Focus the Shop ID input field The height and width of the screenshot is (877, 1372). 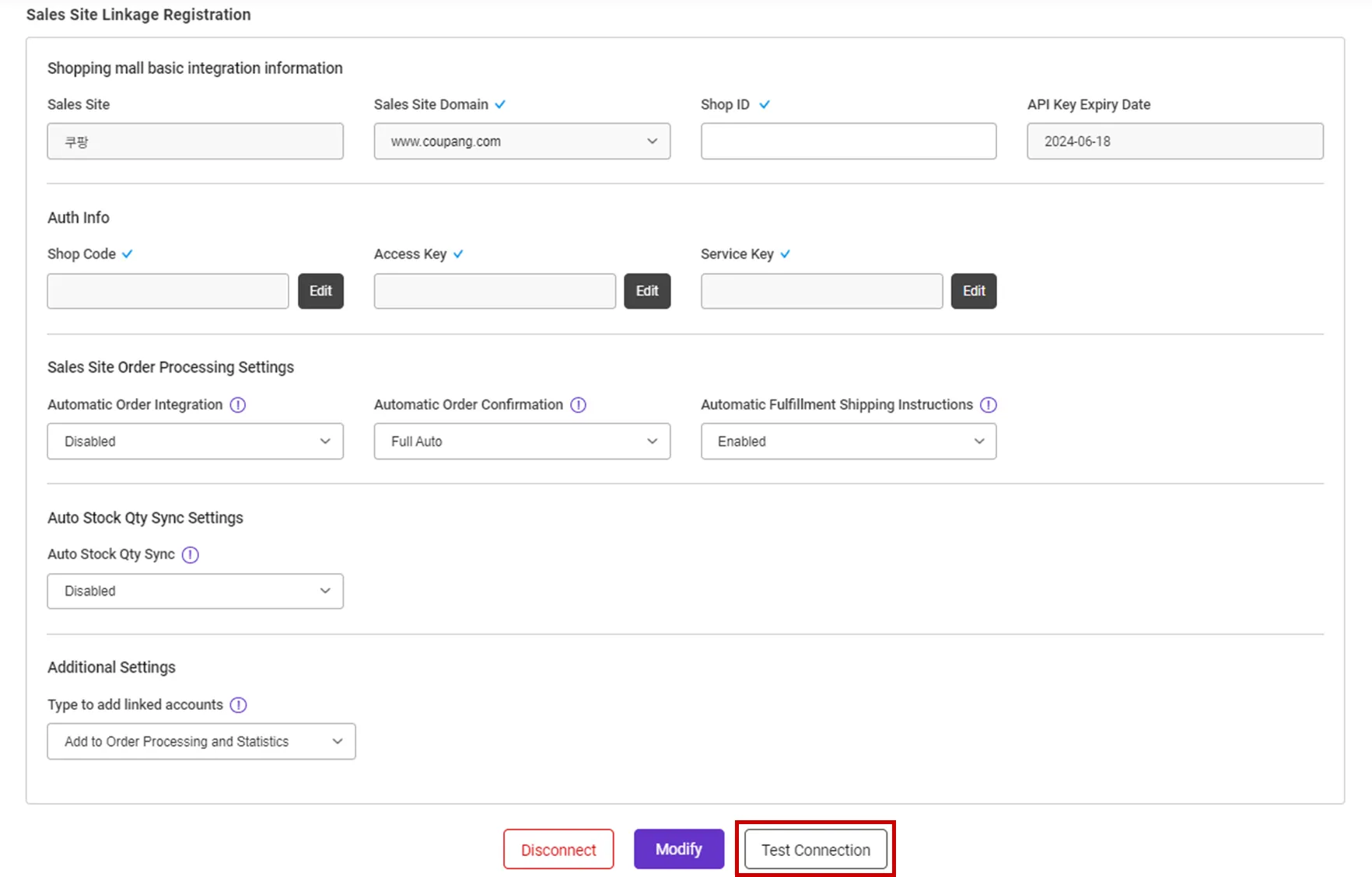(x=849, y=142)
